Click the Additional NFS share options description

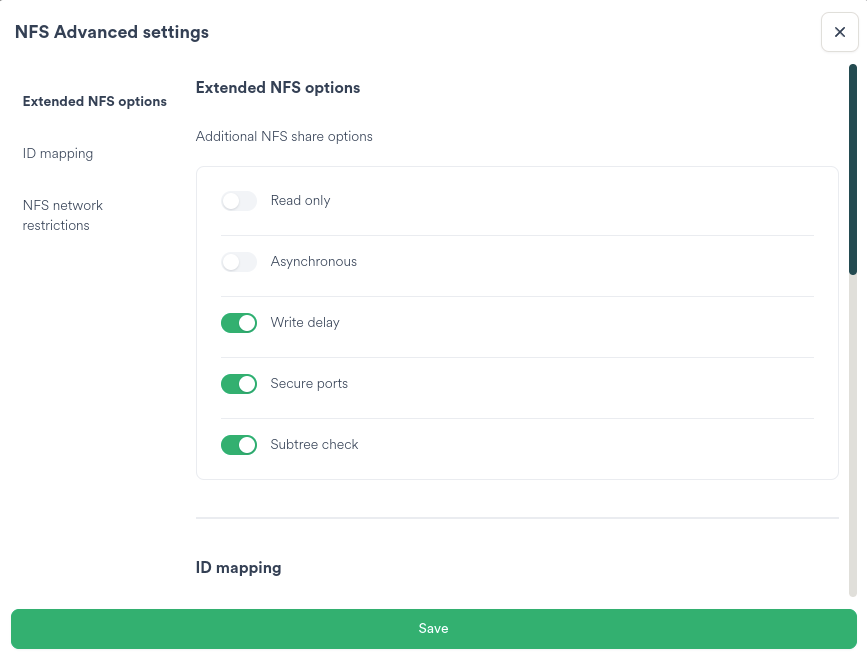[x=283, y=136]
